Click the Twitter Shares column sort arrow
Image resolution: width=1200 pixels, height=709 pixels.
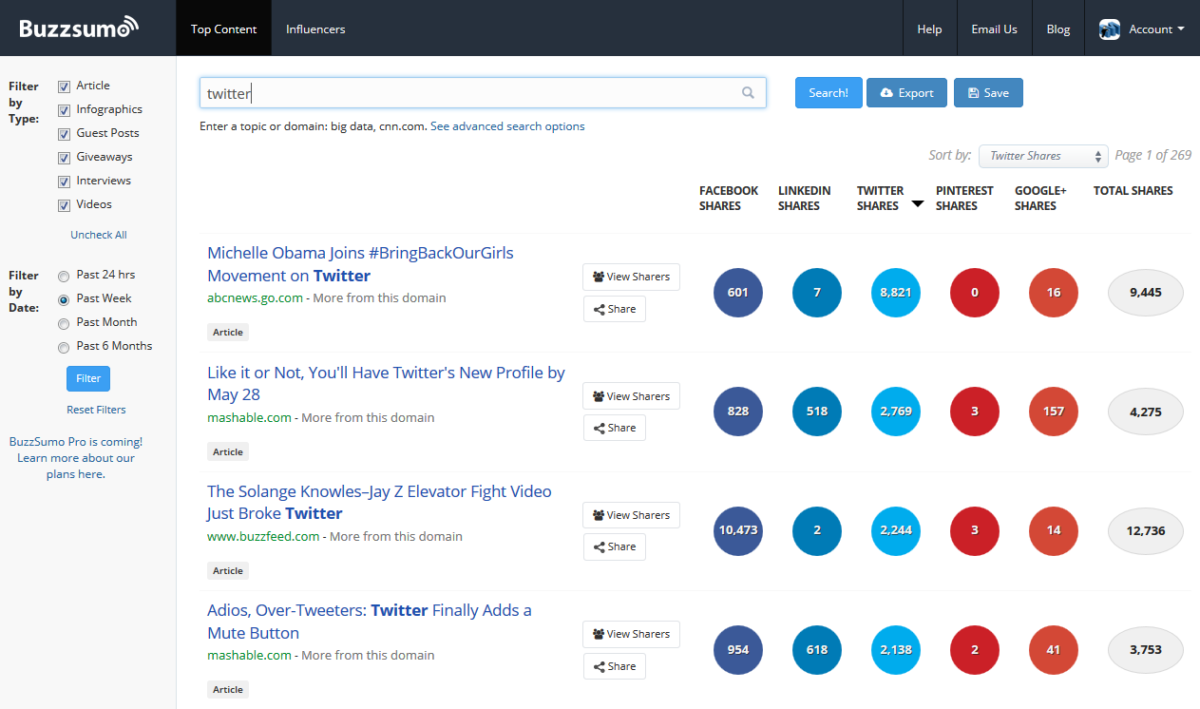tap(917, 204)
